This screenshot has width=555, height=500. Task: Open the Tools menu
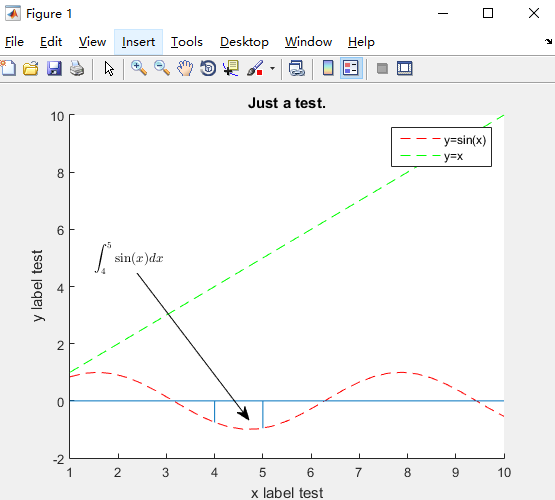[187, 42]
